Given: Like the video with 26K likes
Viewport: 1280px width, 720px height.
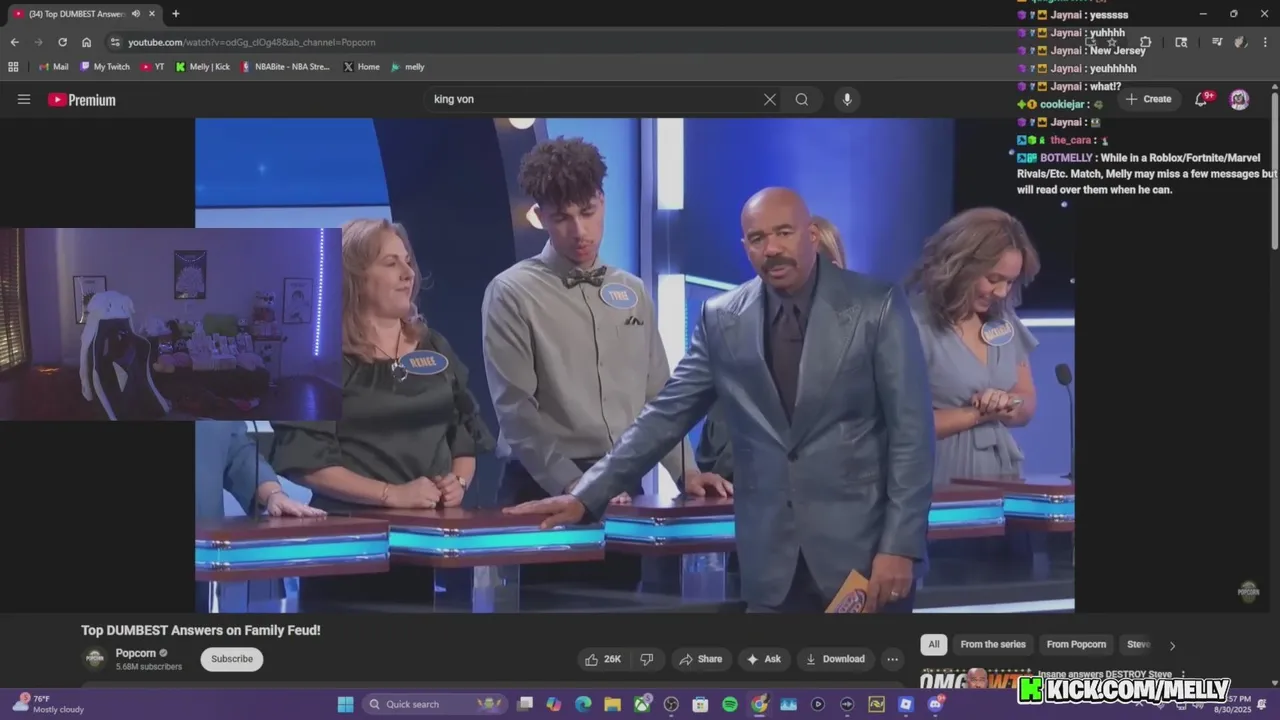Looking at the screenshot, I should [x=603, y=659].
